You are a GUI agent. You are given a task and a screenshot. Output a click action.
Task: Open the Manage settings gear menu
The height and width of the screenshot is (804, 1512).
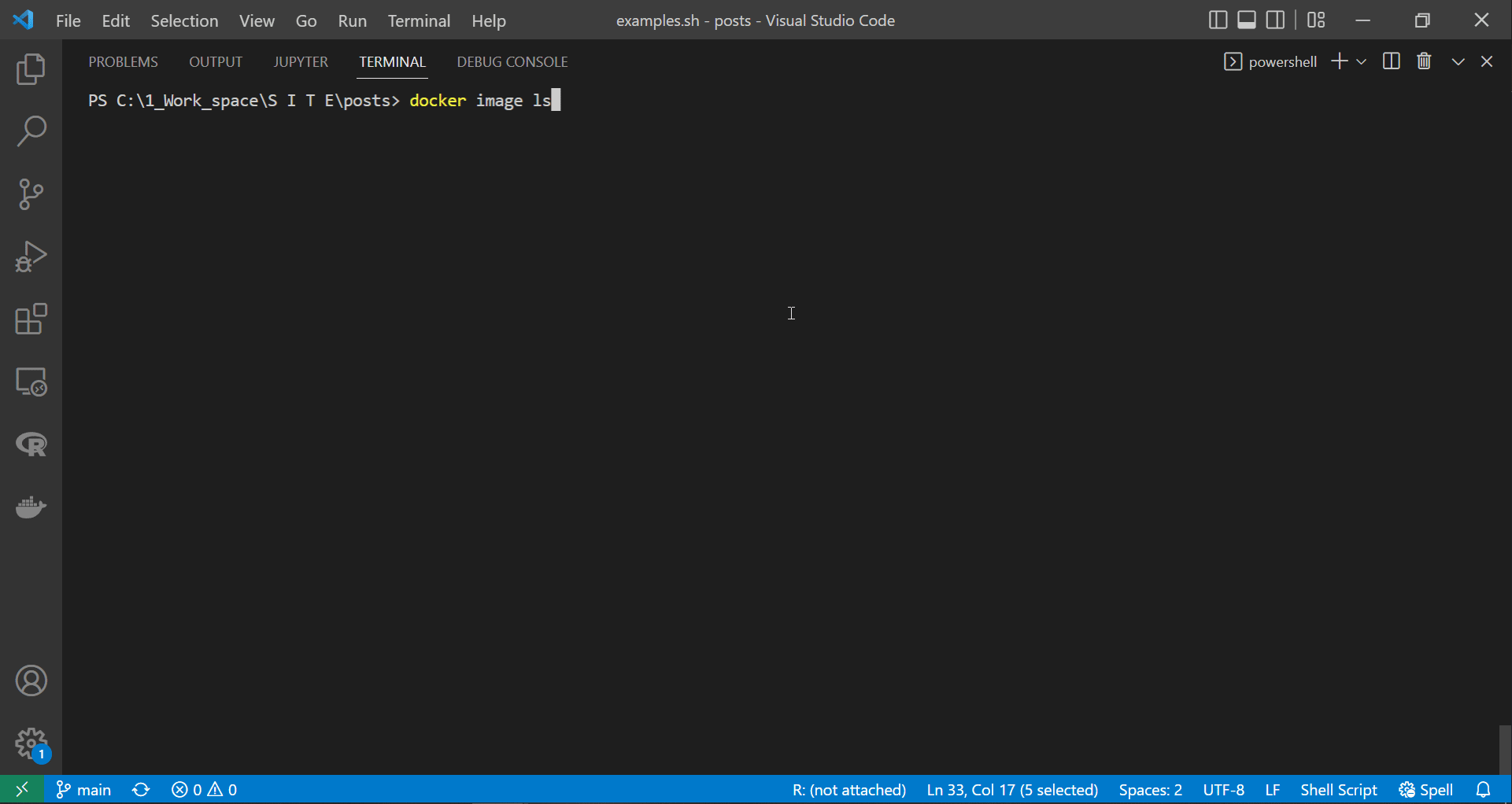[x=31, y=744]
